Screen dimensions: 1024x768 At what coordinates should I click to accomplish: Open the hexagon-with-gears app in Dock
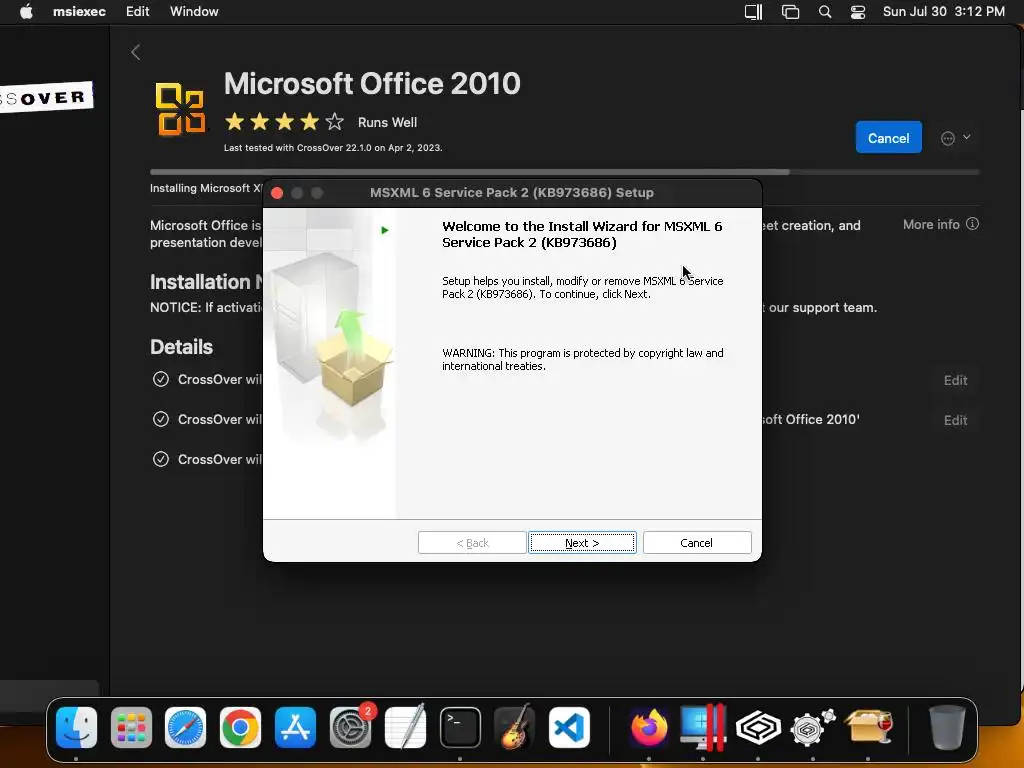(x=812, y=727)
